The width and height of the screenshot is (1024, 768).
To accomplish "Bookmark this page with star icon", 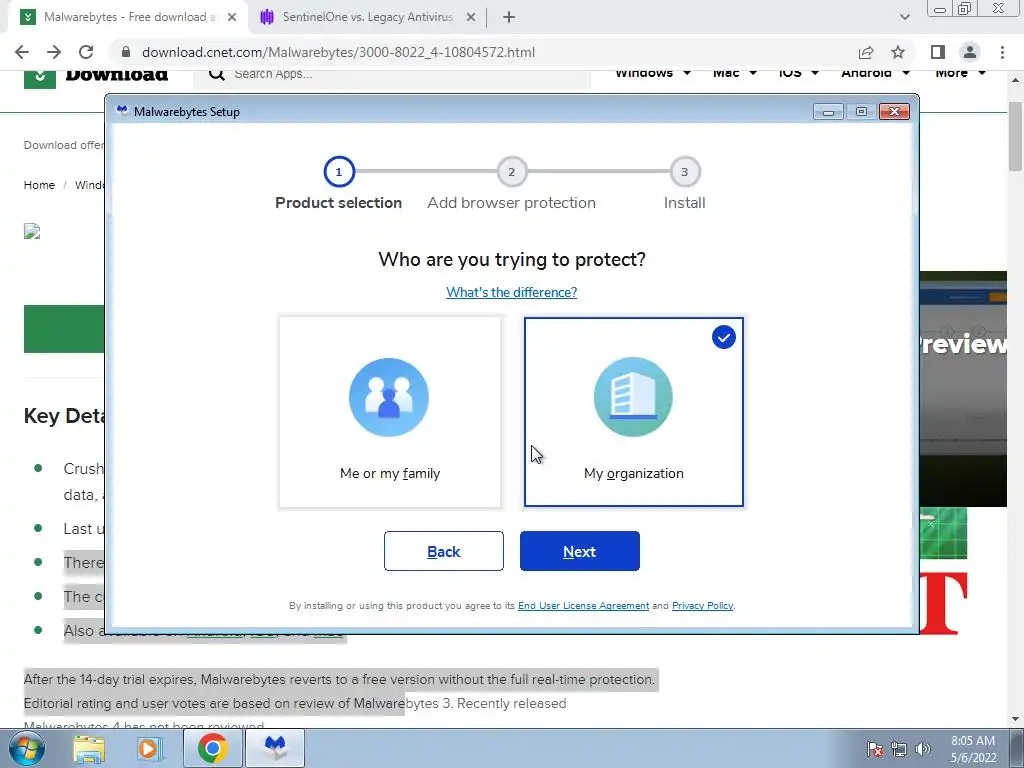I will [898, 52].
